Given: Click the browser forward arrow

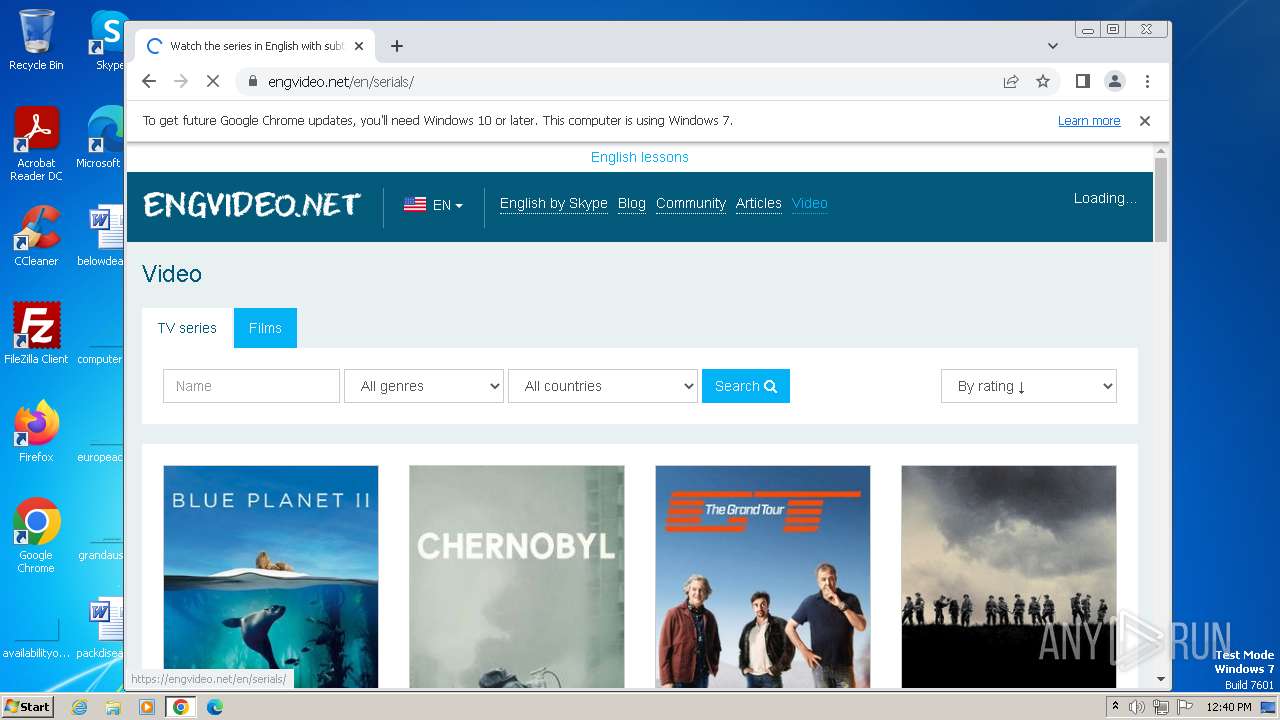Looking at the screenshot, I should [181, 82].
